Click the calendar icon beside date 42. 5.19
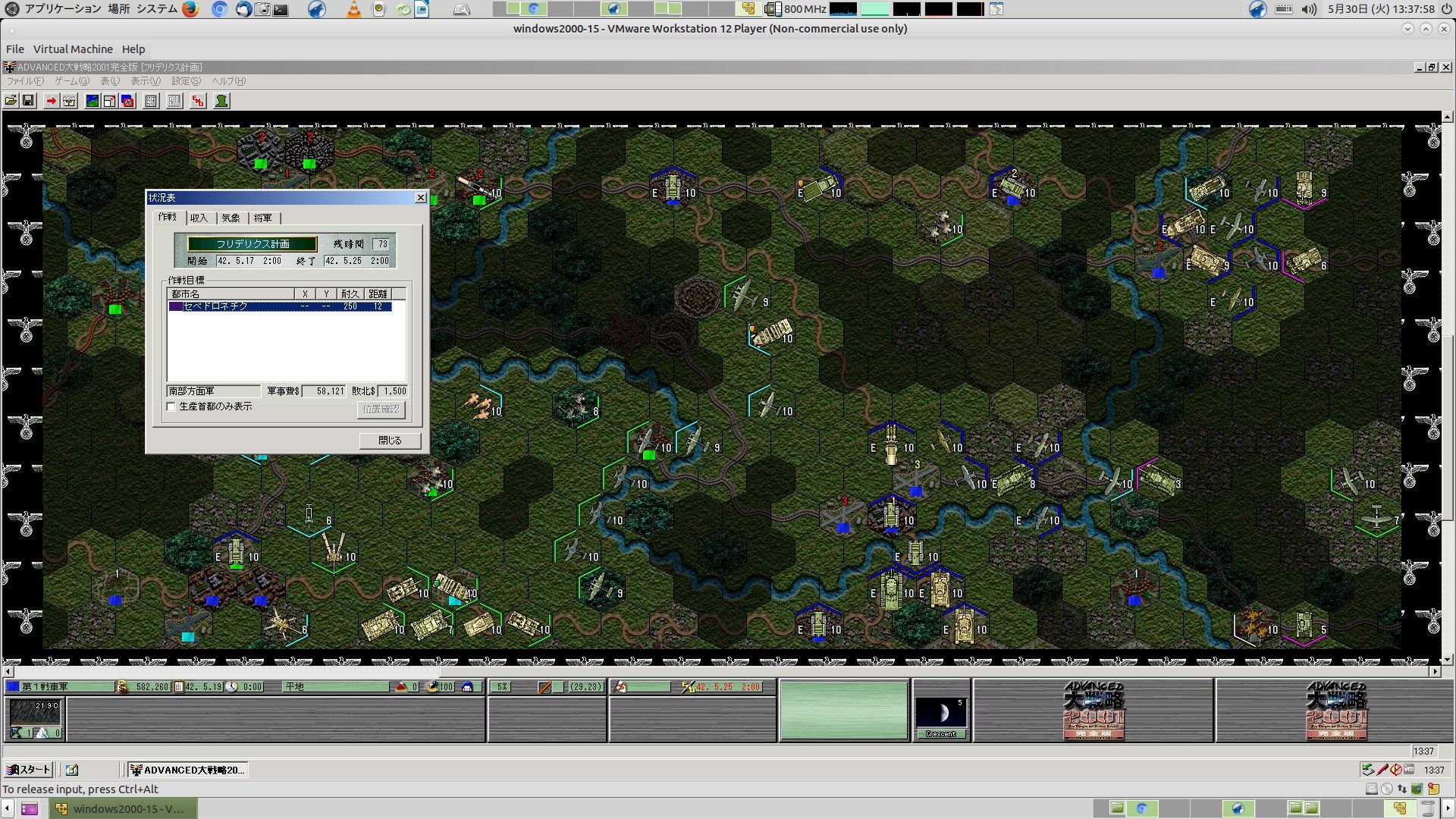The width and height of the screenshot is (1456, 819). [179, 687]
